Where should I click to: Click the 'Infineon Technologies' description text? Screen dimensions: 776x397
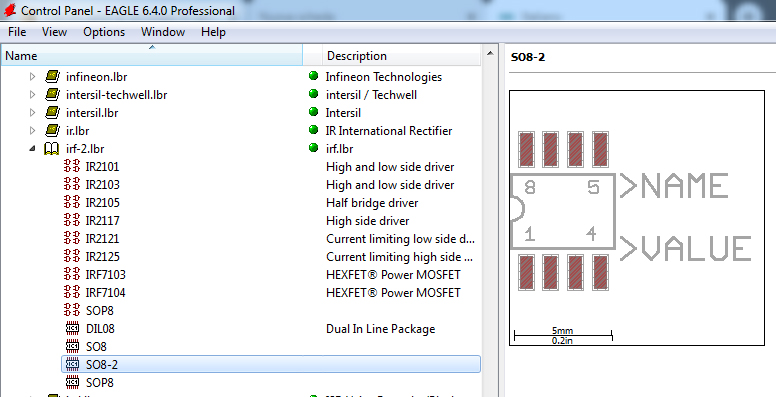(x=384, y=77)
